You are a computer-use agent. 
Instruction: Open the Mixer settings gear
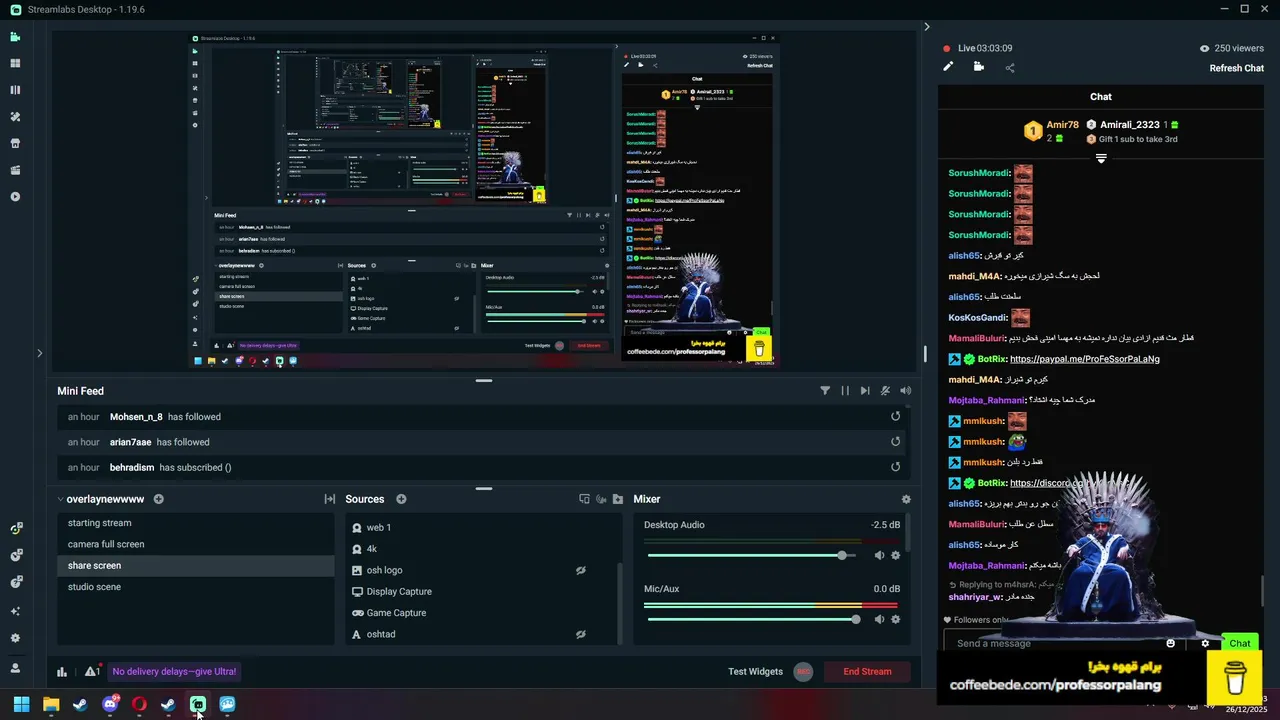click(906, 499)
